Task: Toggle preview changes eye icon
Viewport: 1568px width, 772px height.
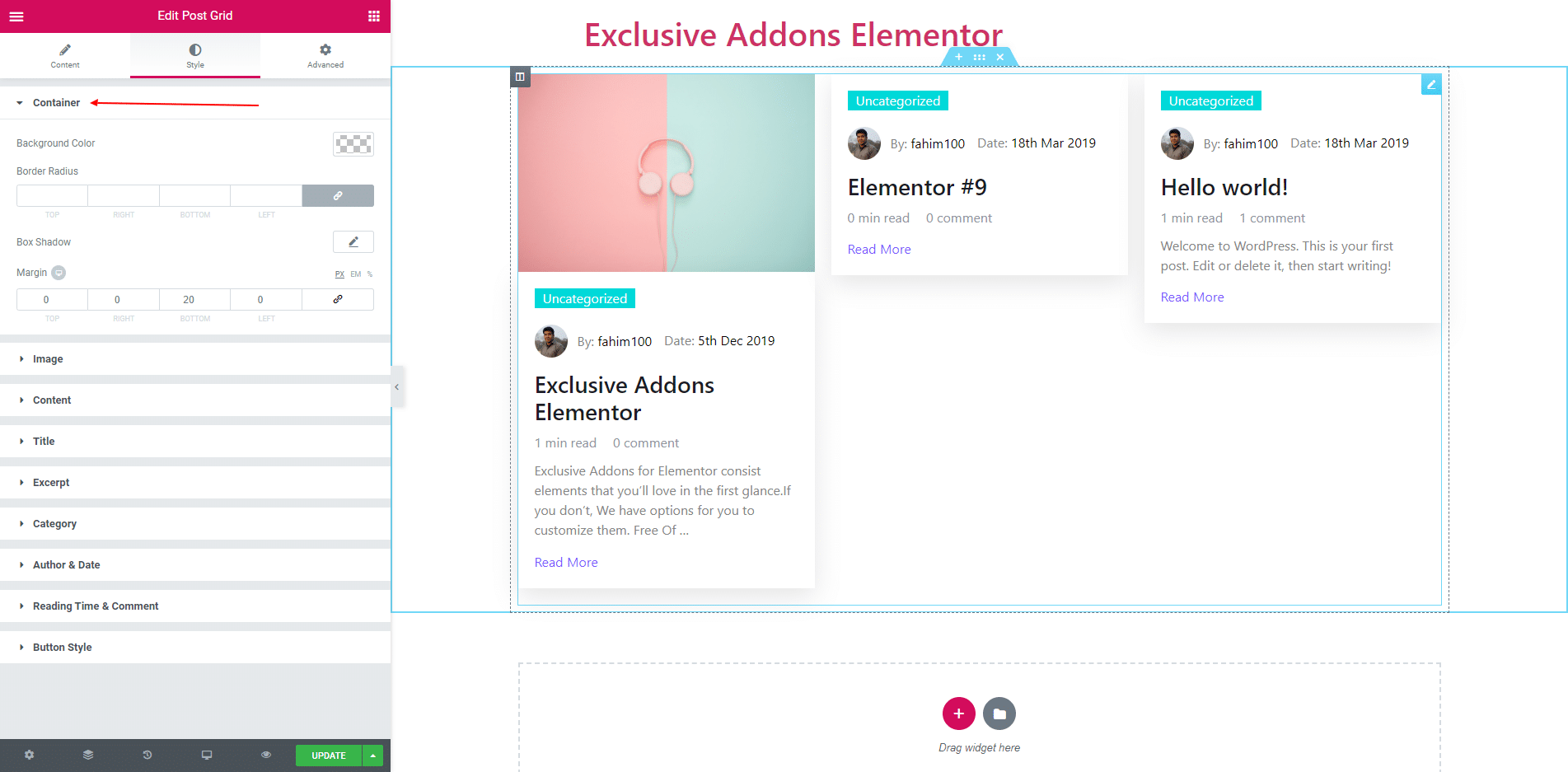Action: (x=266, y=755)
